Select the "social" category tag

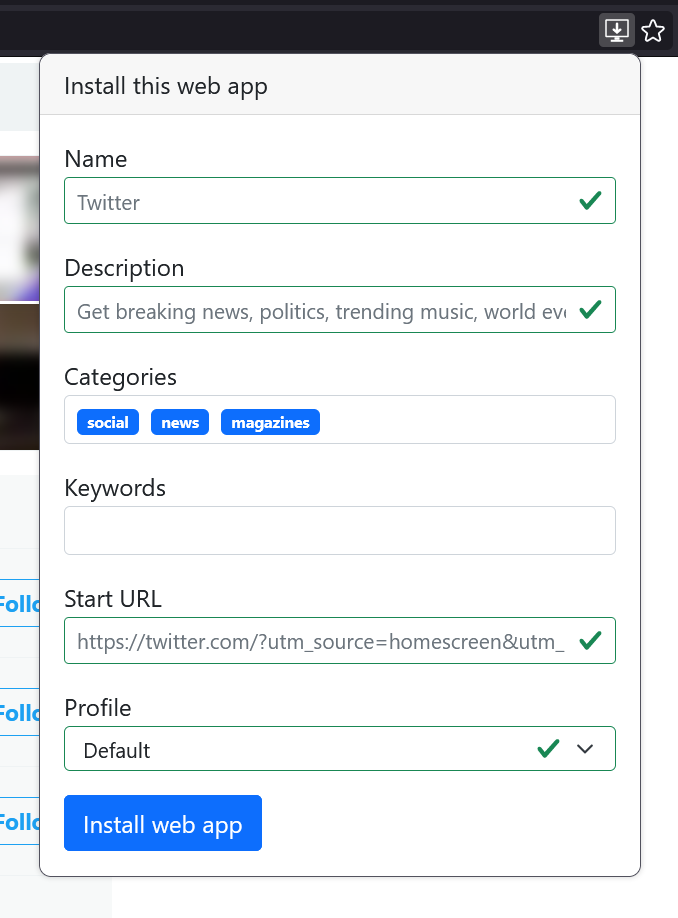(x=107, y=422)
